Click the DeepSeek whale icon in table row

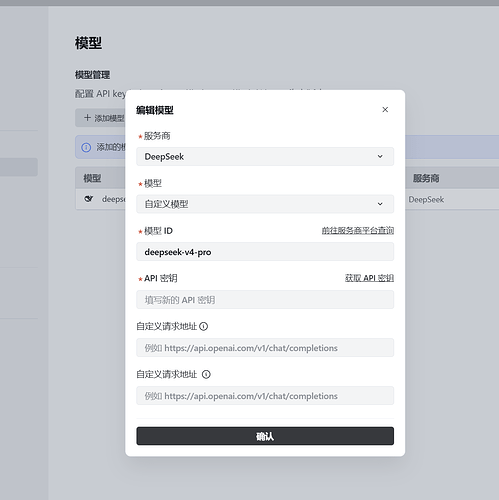[x=89, y=199]
